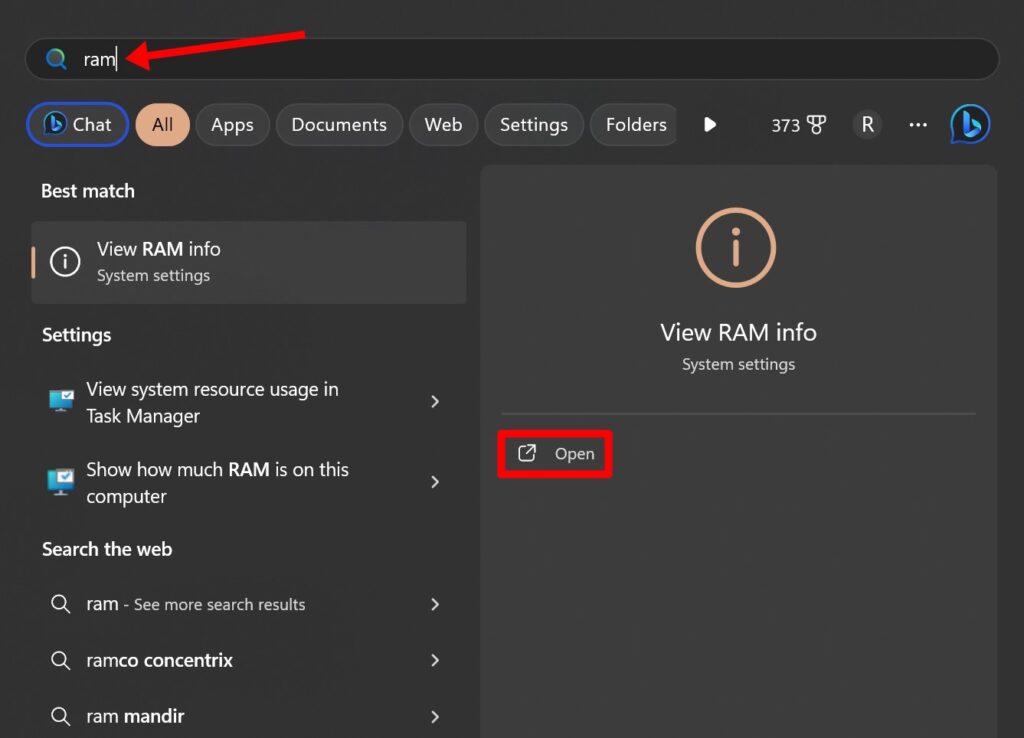This screenshot has height=738, width=1024.
Task: Click the magnifier icon in the search bar
Action: (56, 59)
